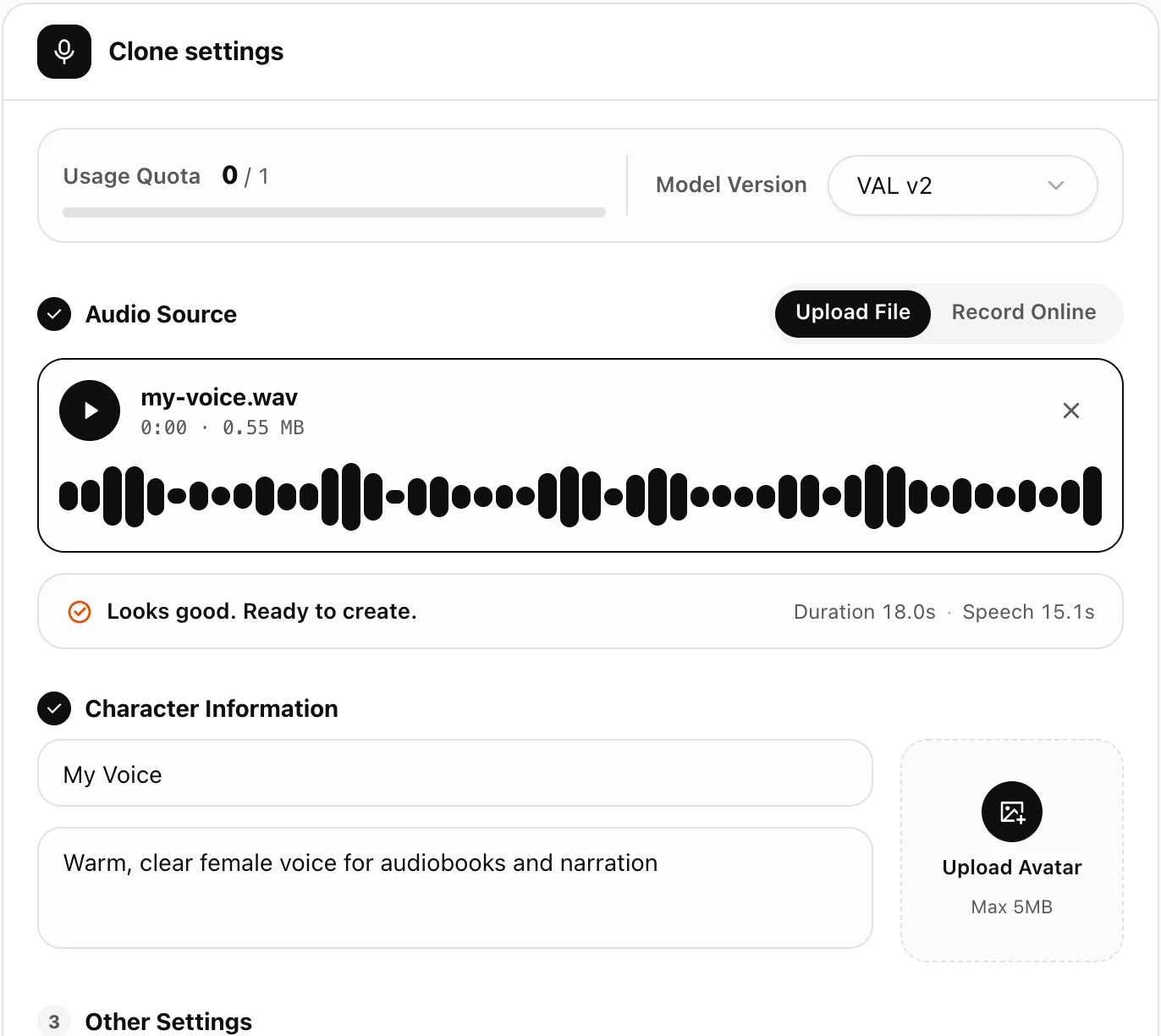
Task: Edit the voice description text area
Action: tap(455, 888)
